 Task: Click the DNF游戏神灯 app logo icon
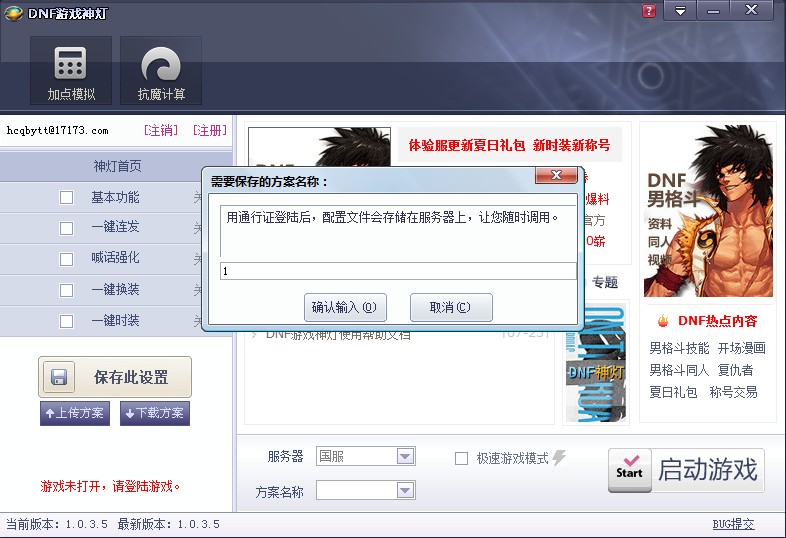click(13, 13)
